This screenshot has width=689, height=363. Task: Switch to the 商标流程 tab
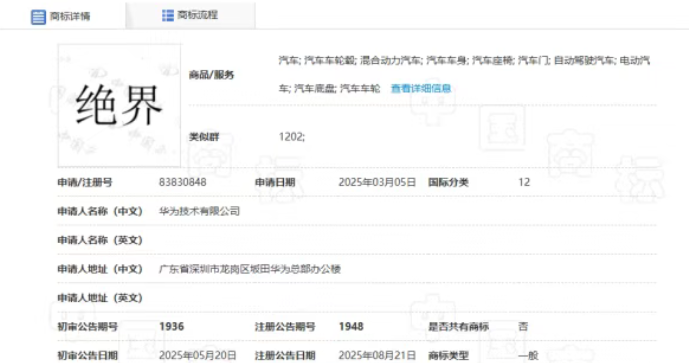[190, 15]
